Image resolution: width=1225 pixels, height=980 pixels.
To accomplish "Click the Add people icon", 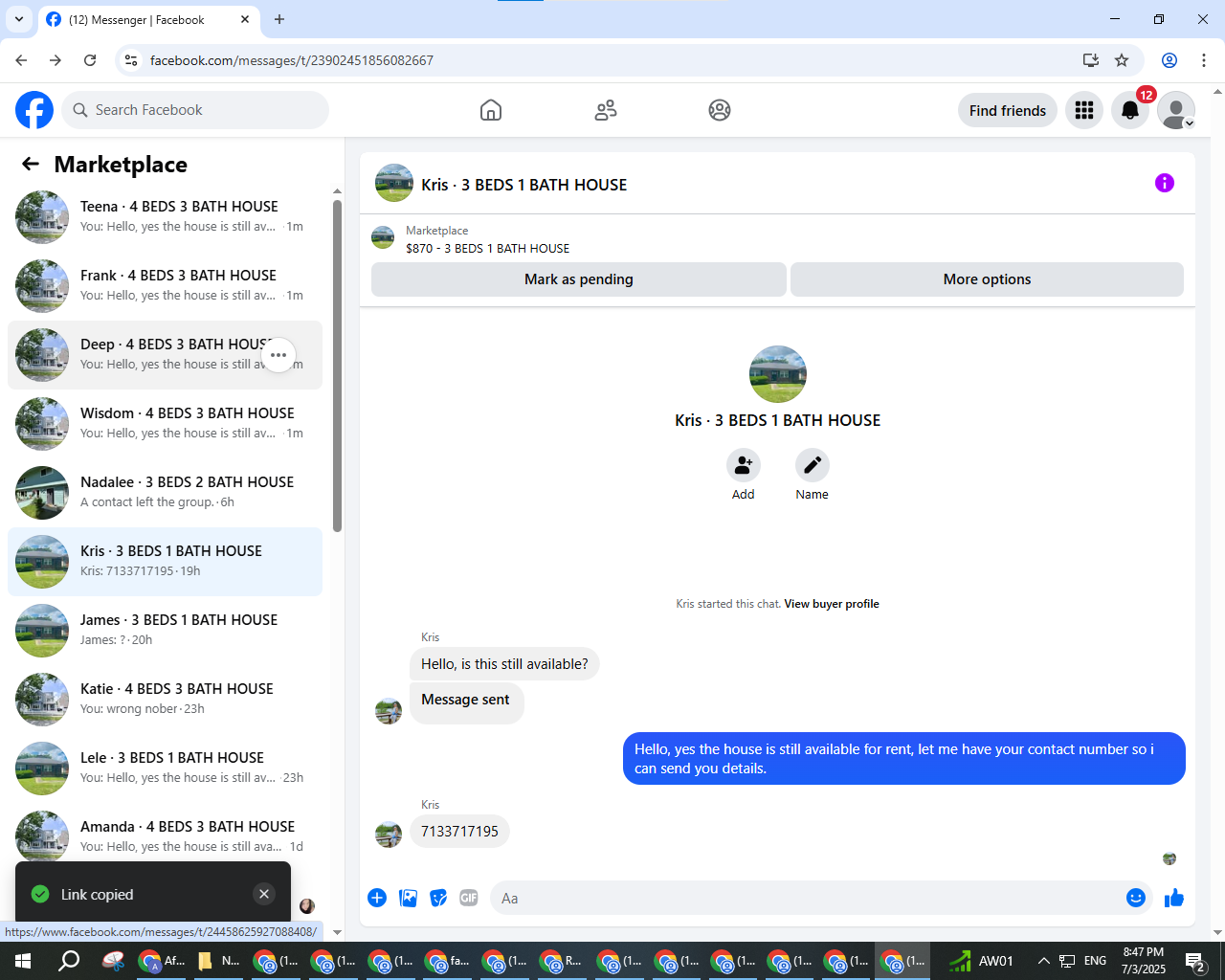I will pyautogui.click(x=744, y=465).
